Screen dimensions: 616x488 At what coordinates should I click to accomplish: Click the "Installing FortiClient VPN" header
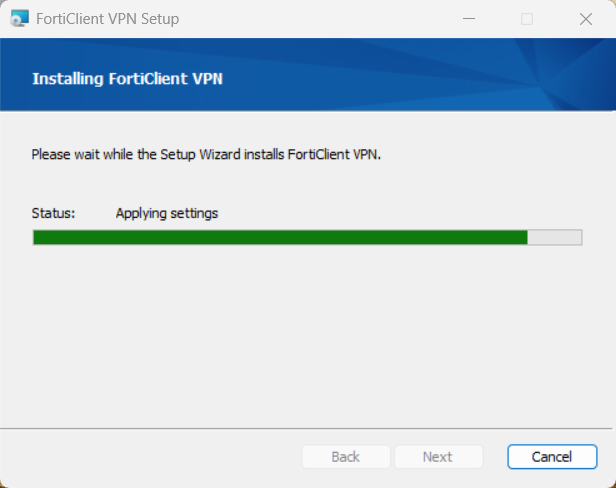[127, 77]
